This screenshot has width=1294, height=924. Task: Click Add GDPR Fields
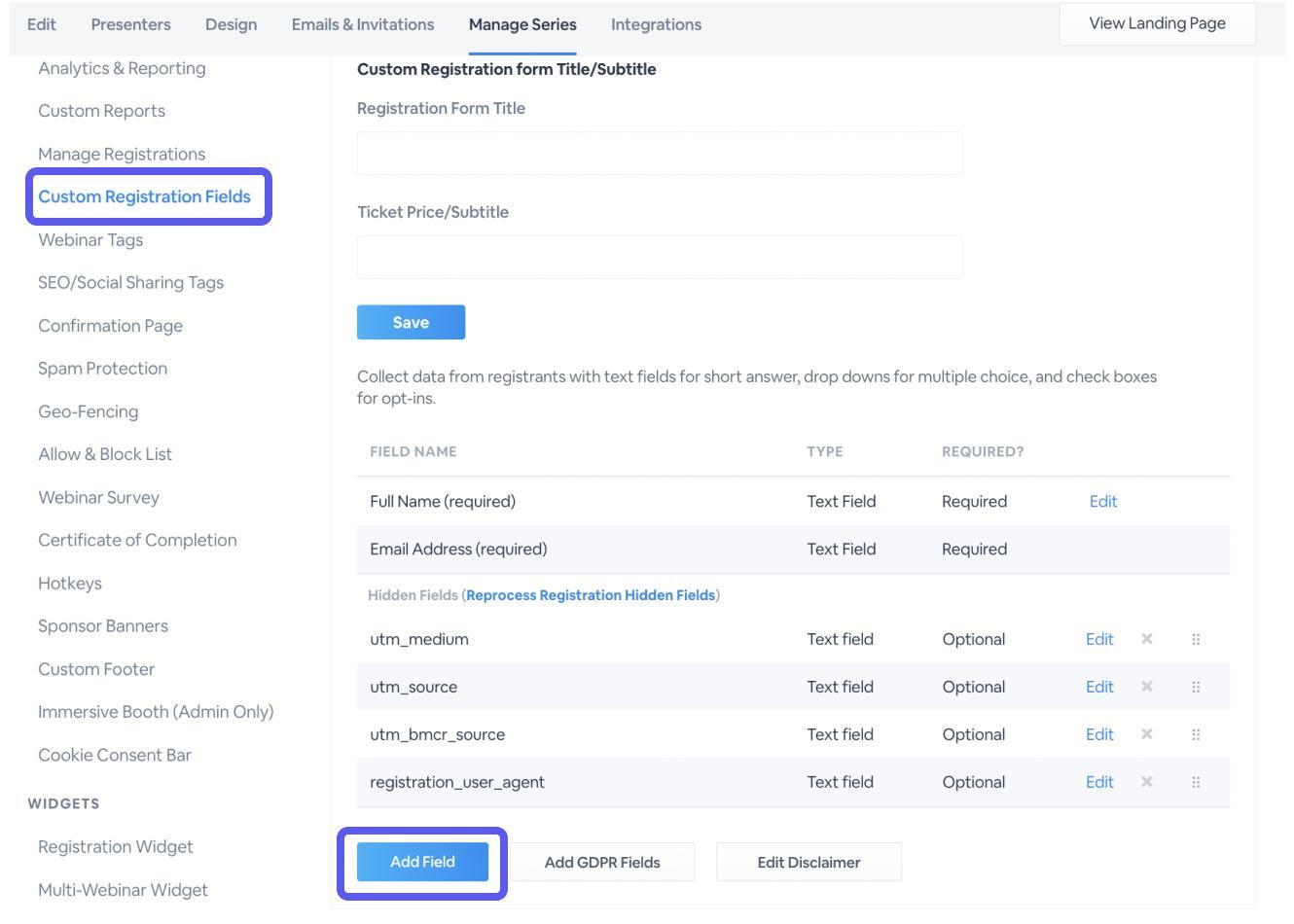pos(602,863)
